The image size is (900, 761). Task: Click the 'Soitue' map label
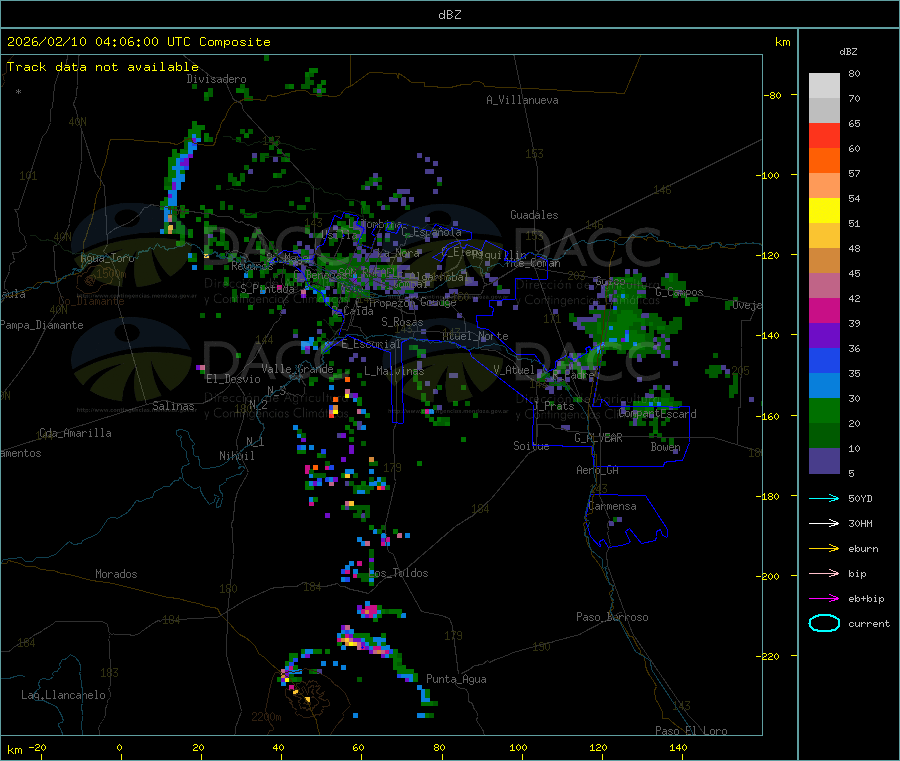pos(531,446)
